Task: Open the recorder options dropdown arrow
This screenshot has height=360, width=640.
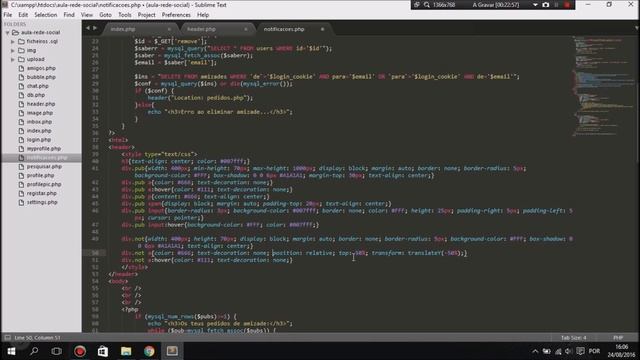Action: (535, 5)
